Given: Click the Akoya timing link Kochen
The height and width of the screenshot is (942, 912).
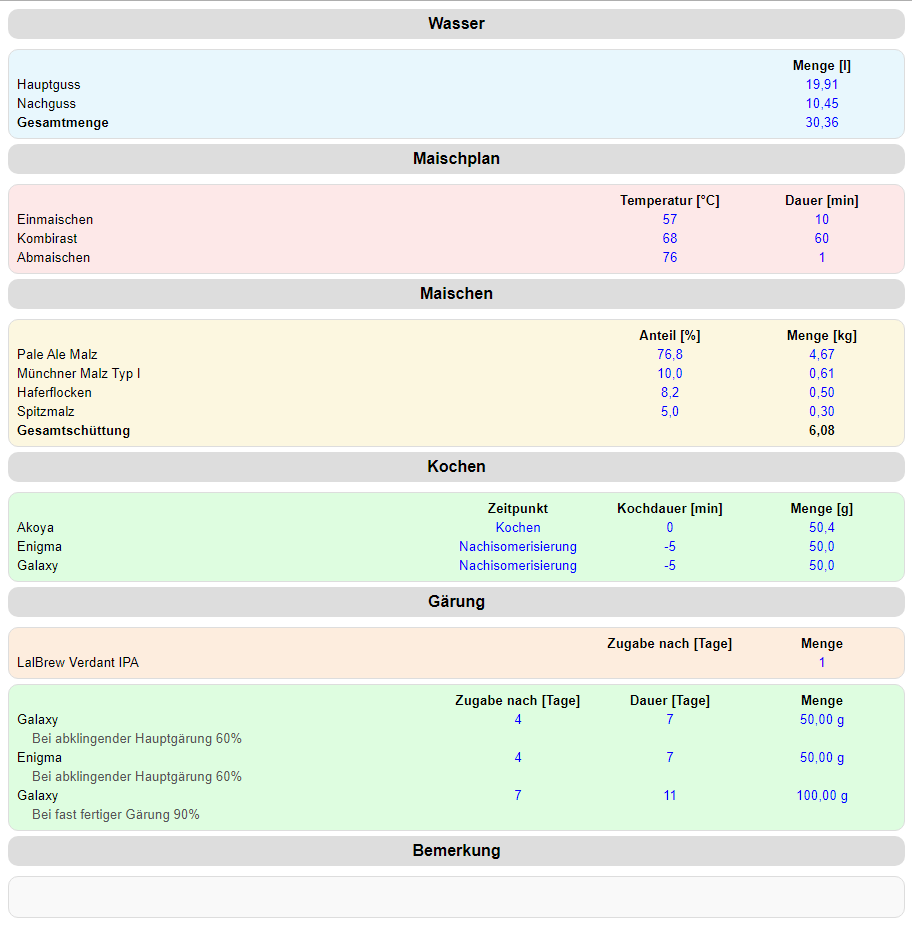Looking at the screenshot, I should click(517, 528).
